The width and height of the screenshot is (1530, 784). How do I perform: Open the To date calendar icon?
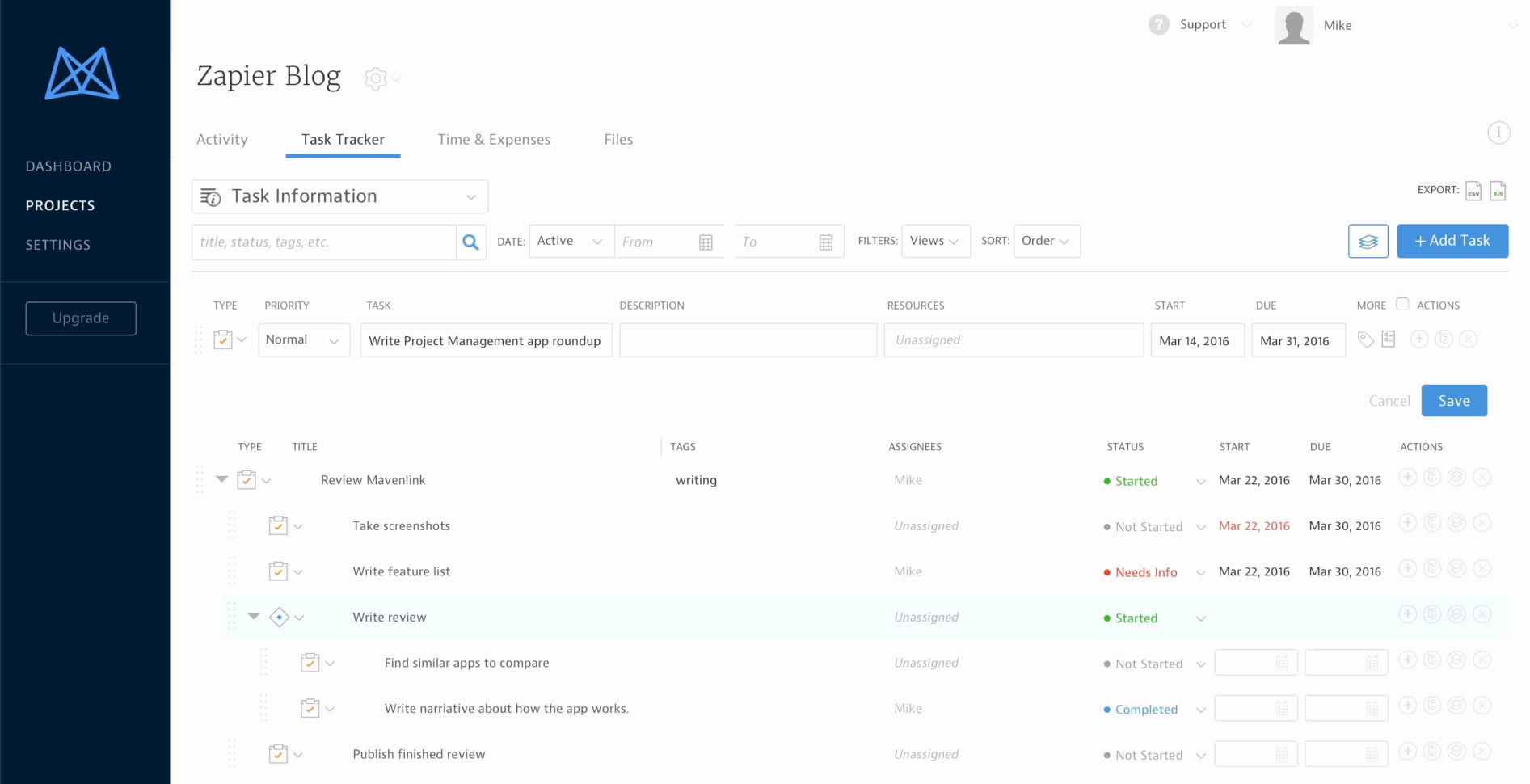pyautogui.click(x=825, y=242)
